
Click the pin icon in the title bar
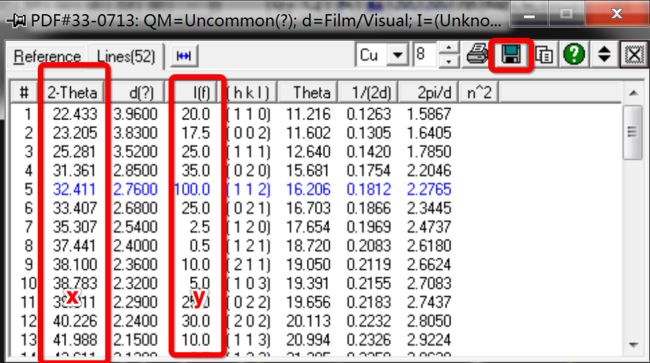17,20
